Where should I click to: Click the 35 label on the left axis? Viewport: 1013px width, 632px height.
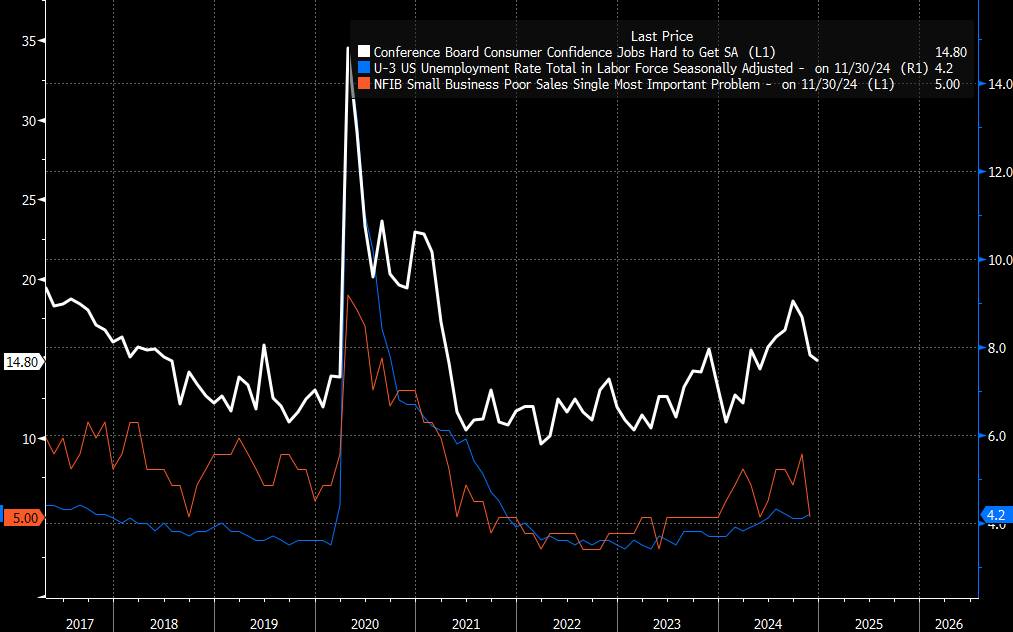click(x=29, y=41)
